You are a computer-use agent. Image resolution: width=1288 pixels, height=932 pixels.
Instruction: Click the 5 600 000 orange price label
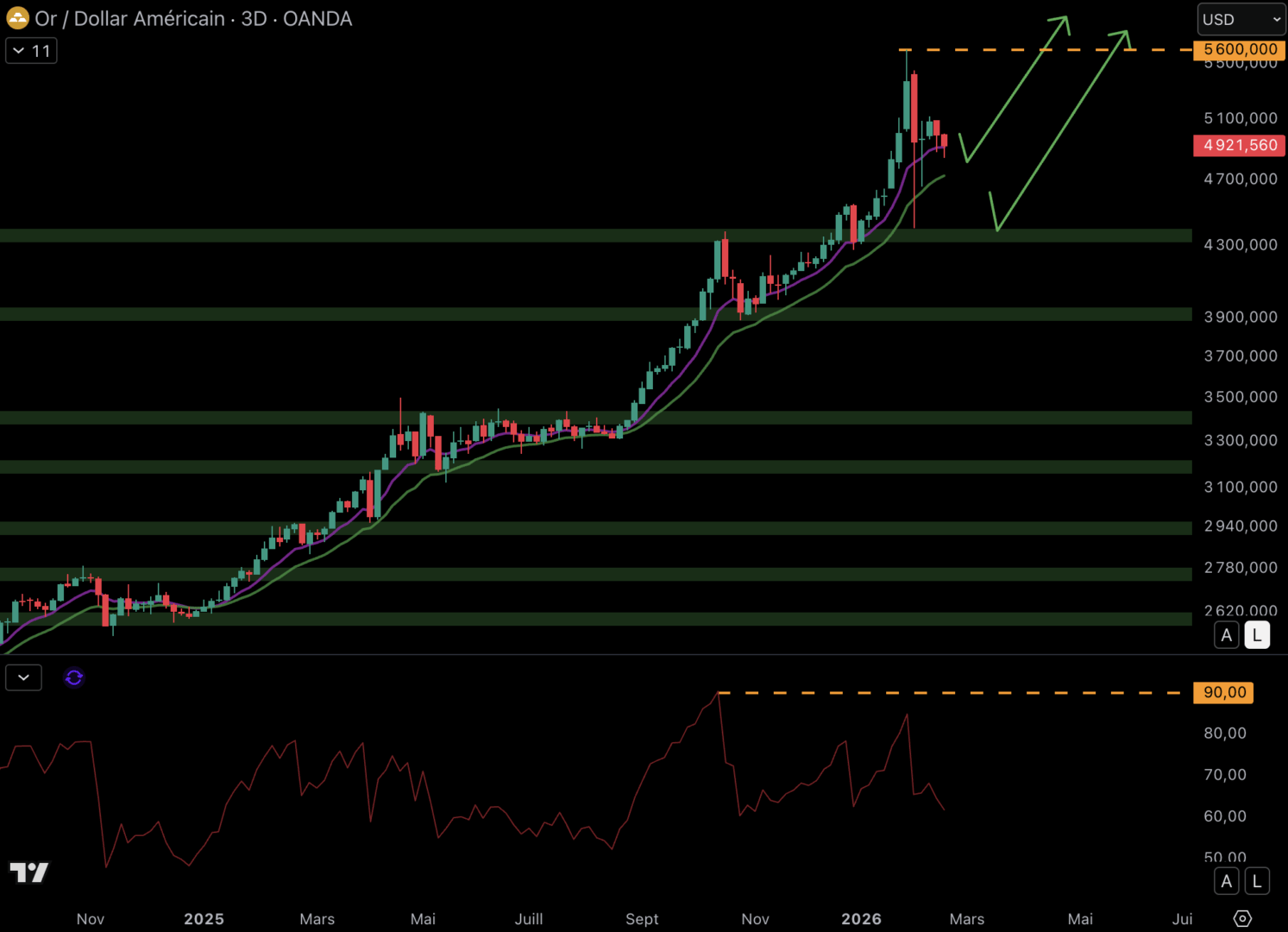[1239, 49]
